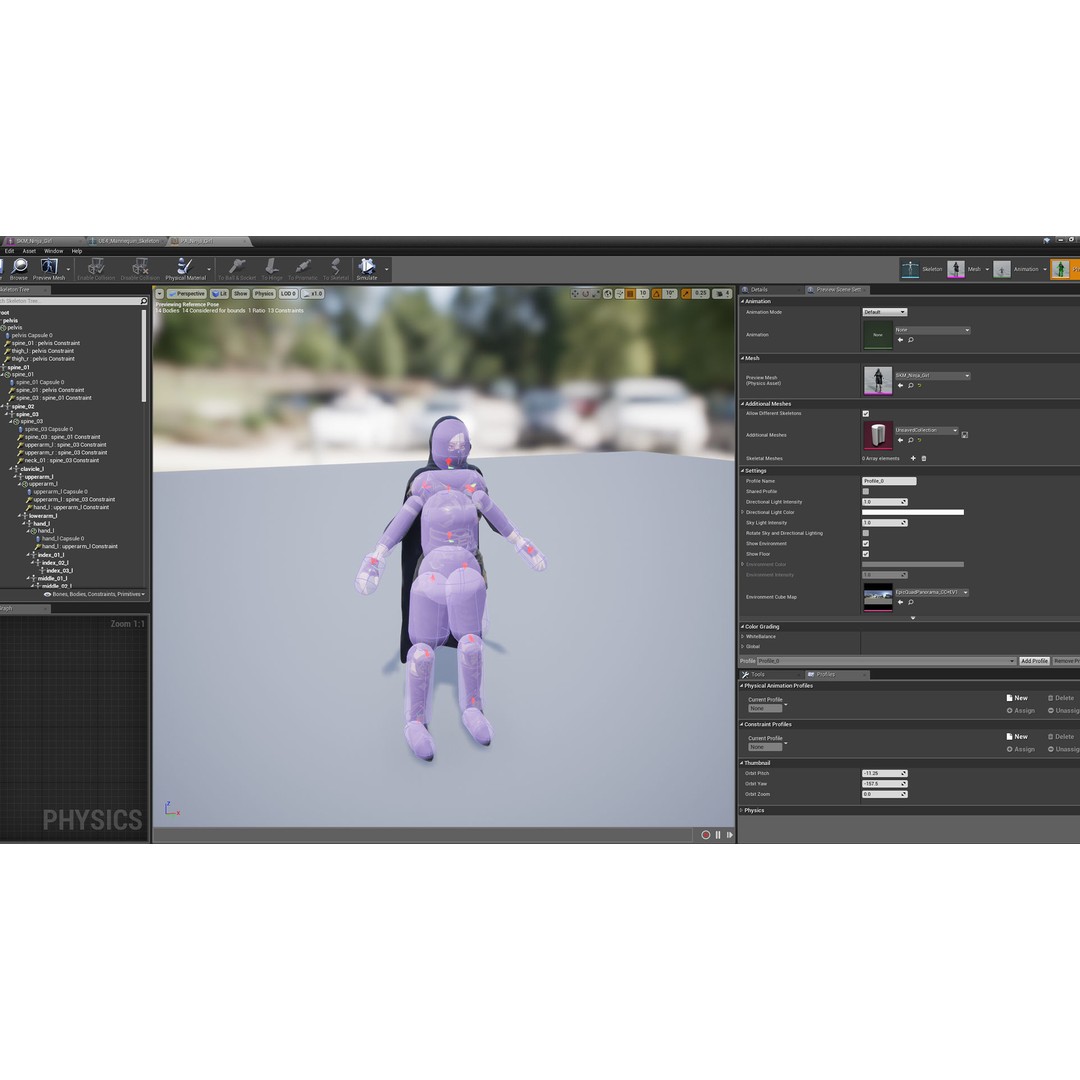Viewport: 1080px width, 1080px height.
Task: Click the To Skeletal constraint icon
Action: click(x=335, y=269)
